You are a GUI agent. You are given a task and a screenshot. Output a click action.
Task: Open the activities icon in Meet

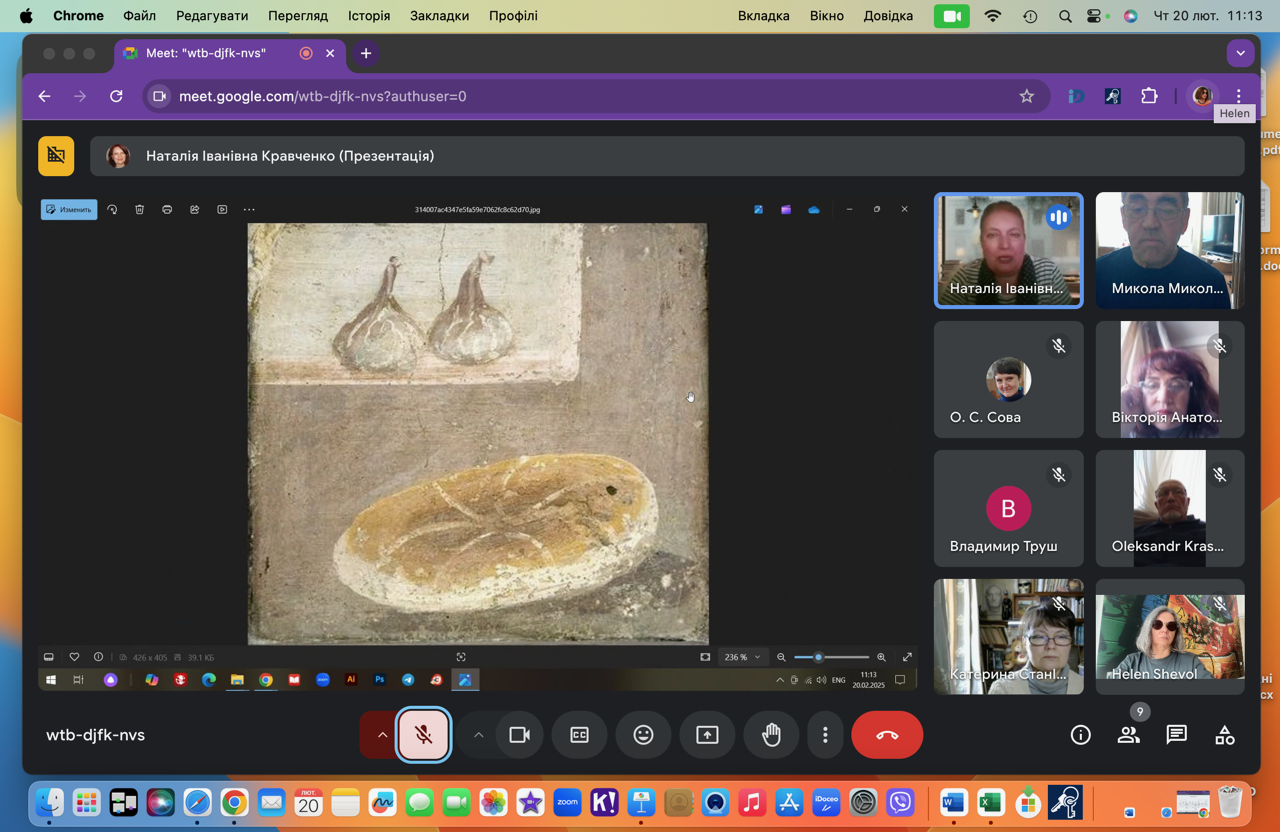pos(1224,735)
